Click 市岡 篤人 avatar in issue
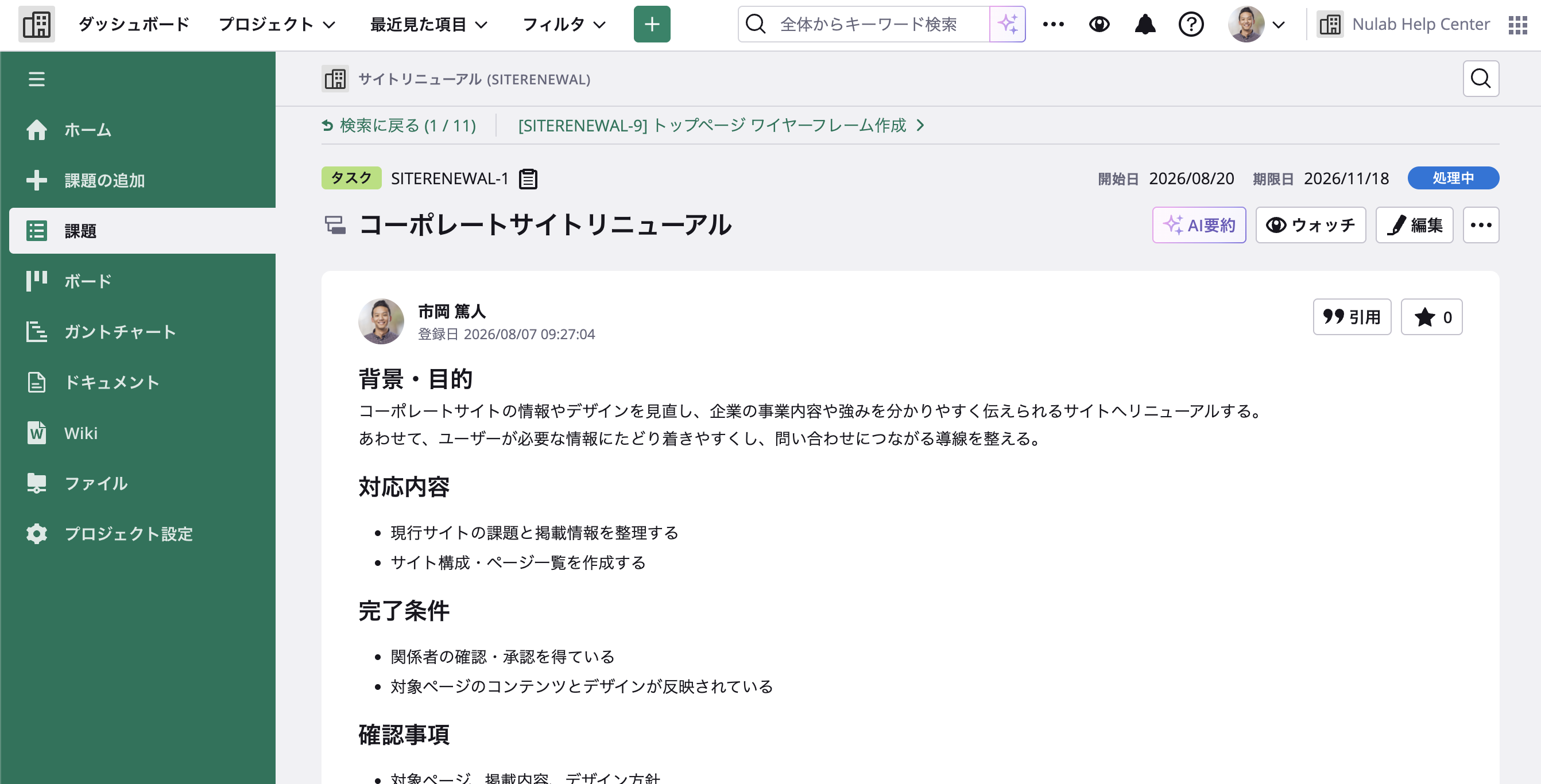1541x784 pixels. point(381,322)
